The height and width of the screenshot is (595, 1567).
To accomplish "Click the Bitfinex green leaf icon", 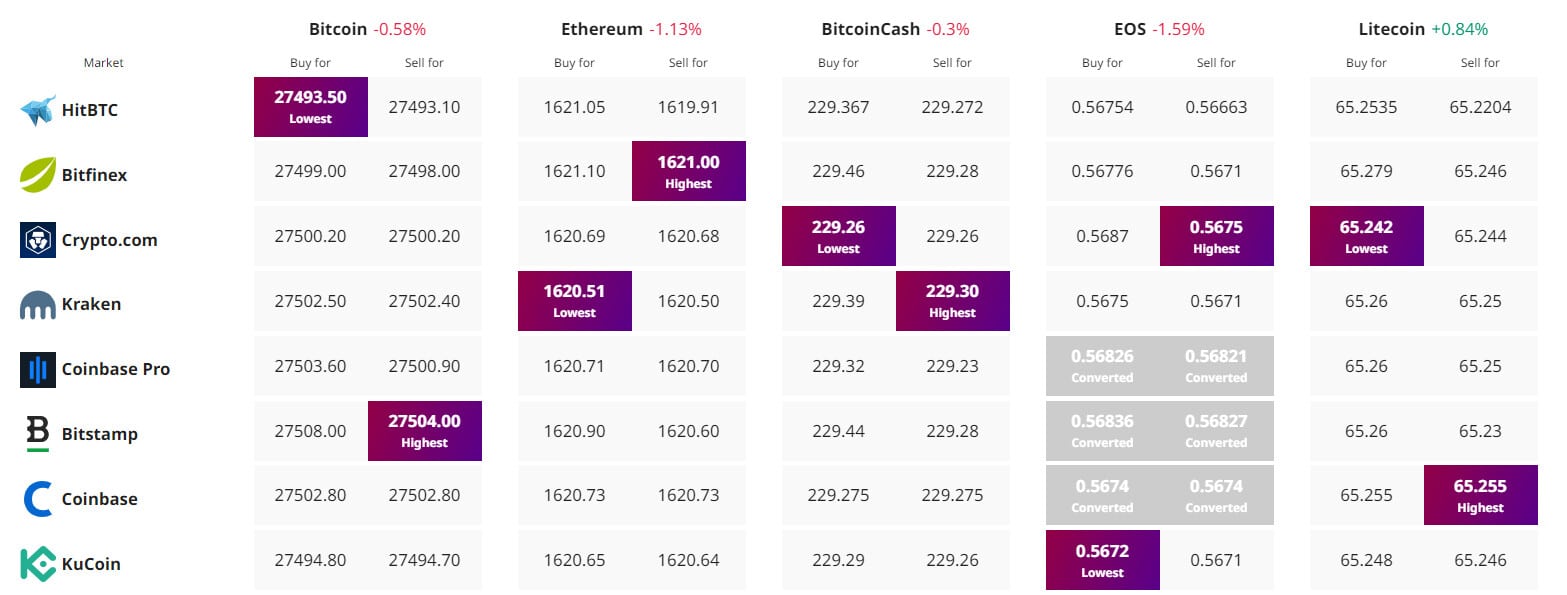I will click(38, 175).
